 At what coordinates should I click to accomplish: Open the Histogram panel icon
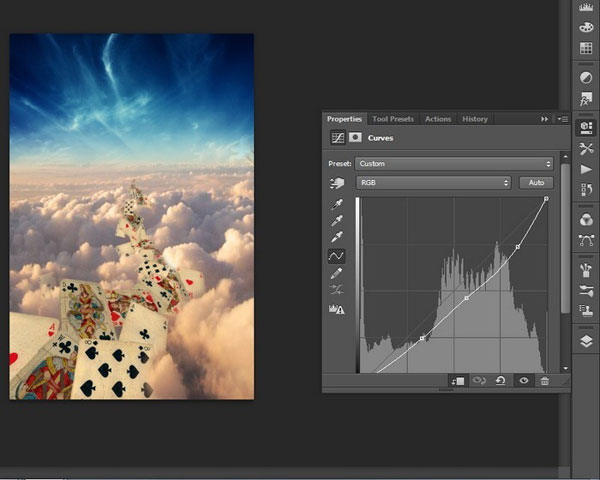click(586, 7)
